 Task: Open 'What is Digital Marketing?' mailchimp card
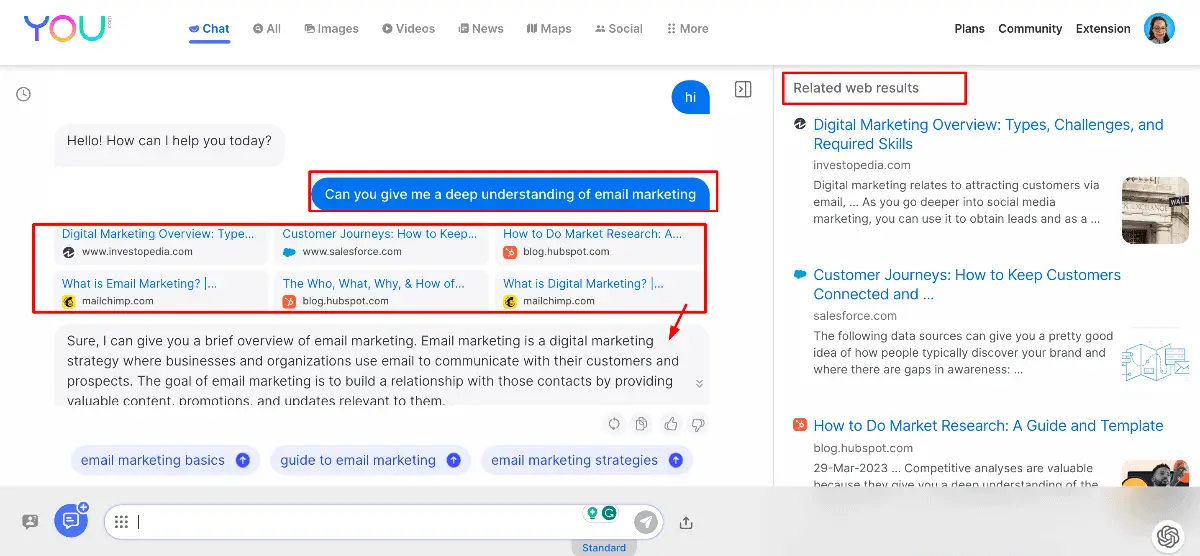pos(602,291)
